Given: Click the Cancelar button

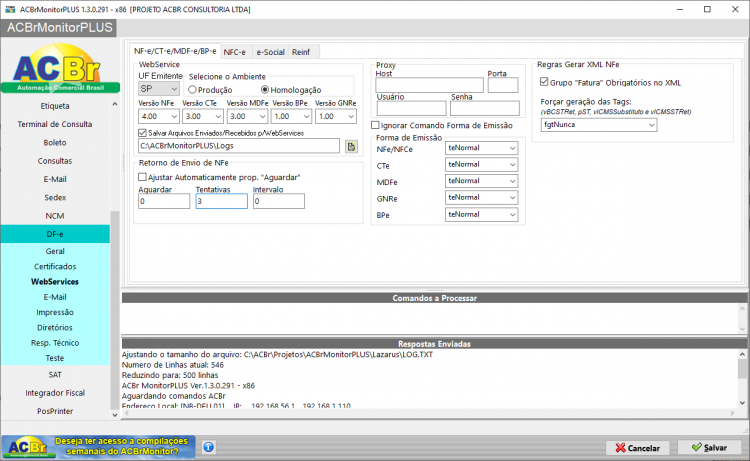Looking at the screenshot, I should click(x=638, y=448).
